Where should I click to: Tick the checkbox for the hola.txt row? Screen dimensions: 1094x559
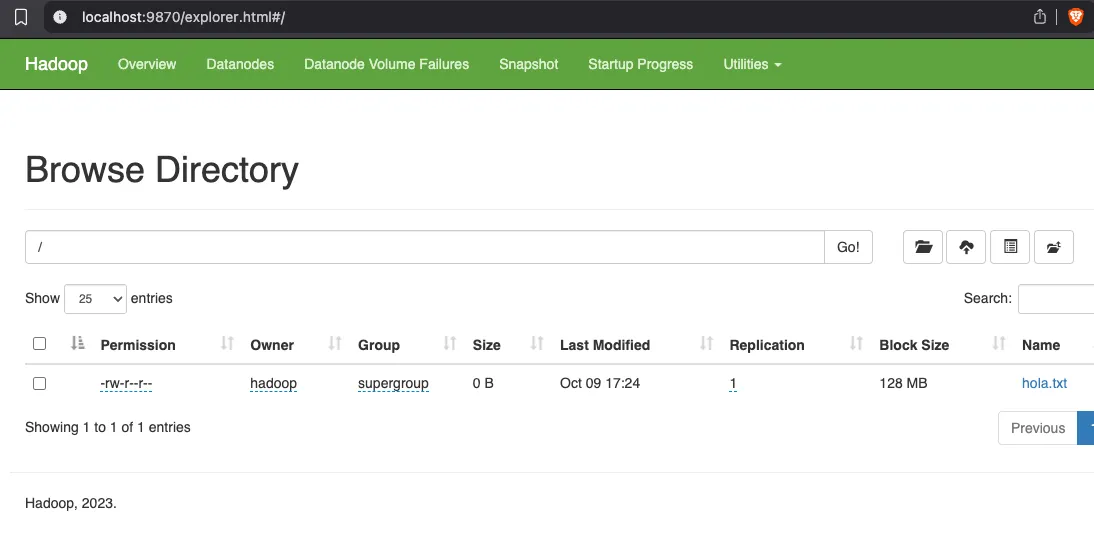[40, 383]
